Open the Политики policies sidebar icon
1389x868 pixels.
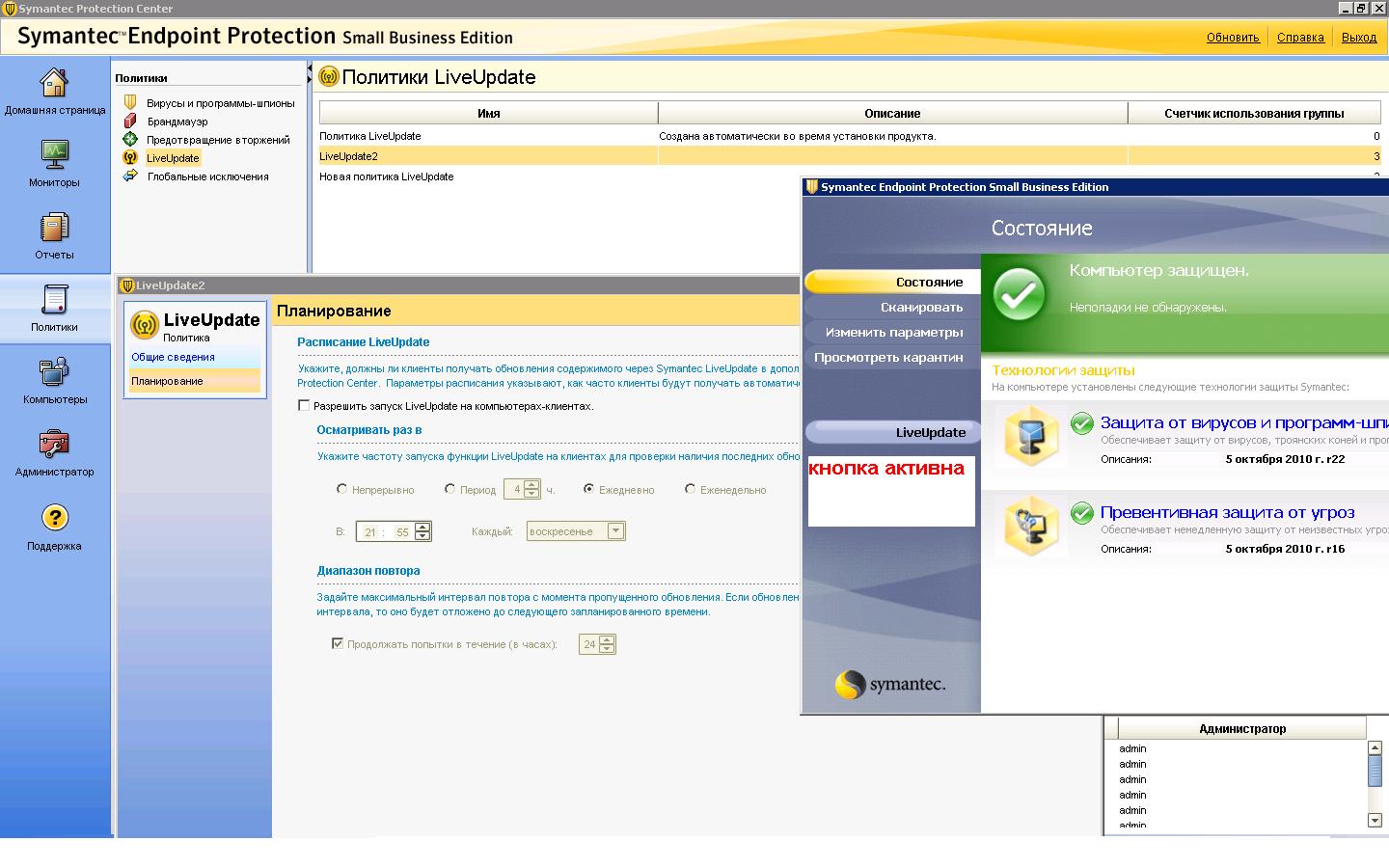[54, 300]
